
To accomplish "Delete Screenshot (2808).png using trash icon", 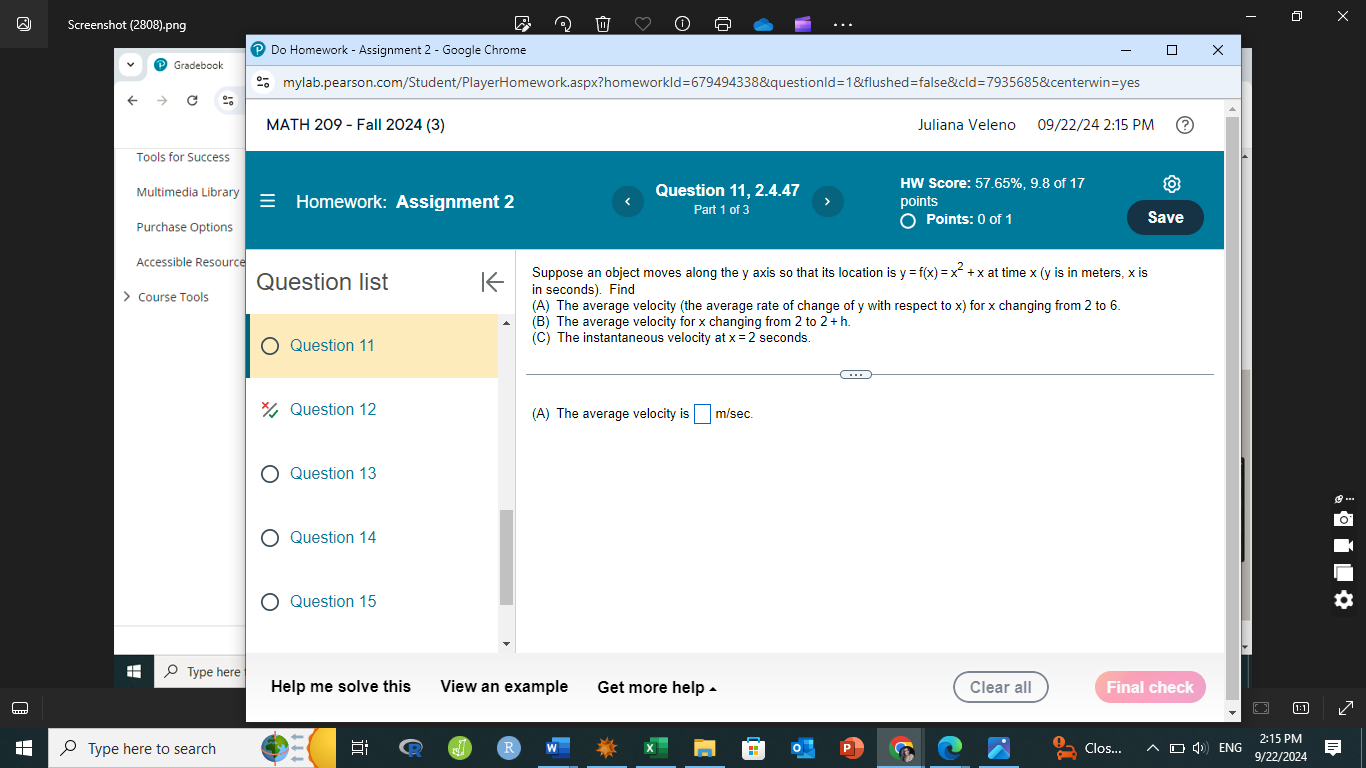I will coord(602,24).
